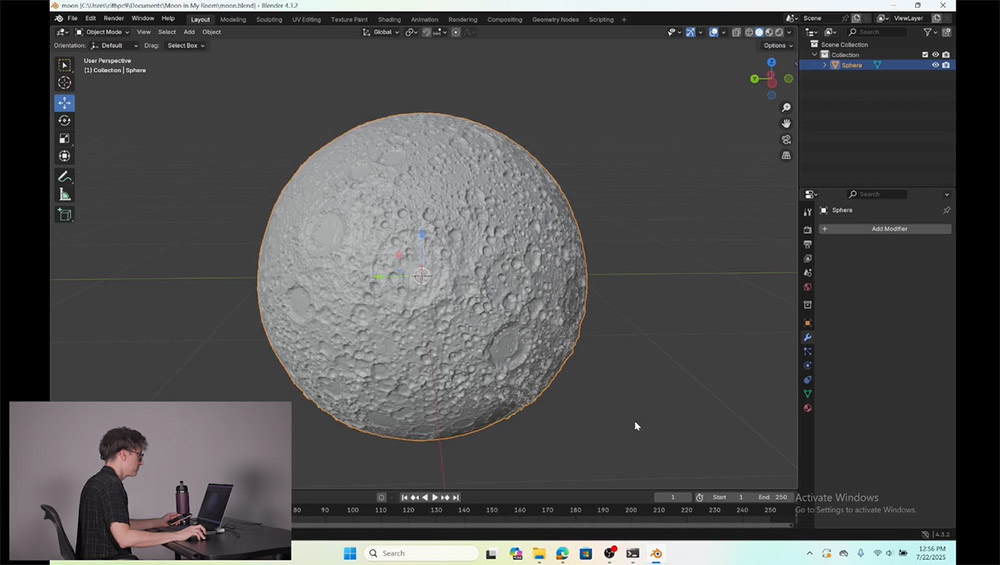Open the Global transform orientation dropdown
This screenshot has width=1000, height=565.
point(382,32)
